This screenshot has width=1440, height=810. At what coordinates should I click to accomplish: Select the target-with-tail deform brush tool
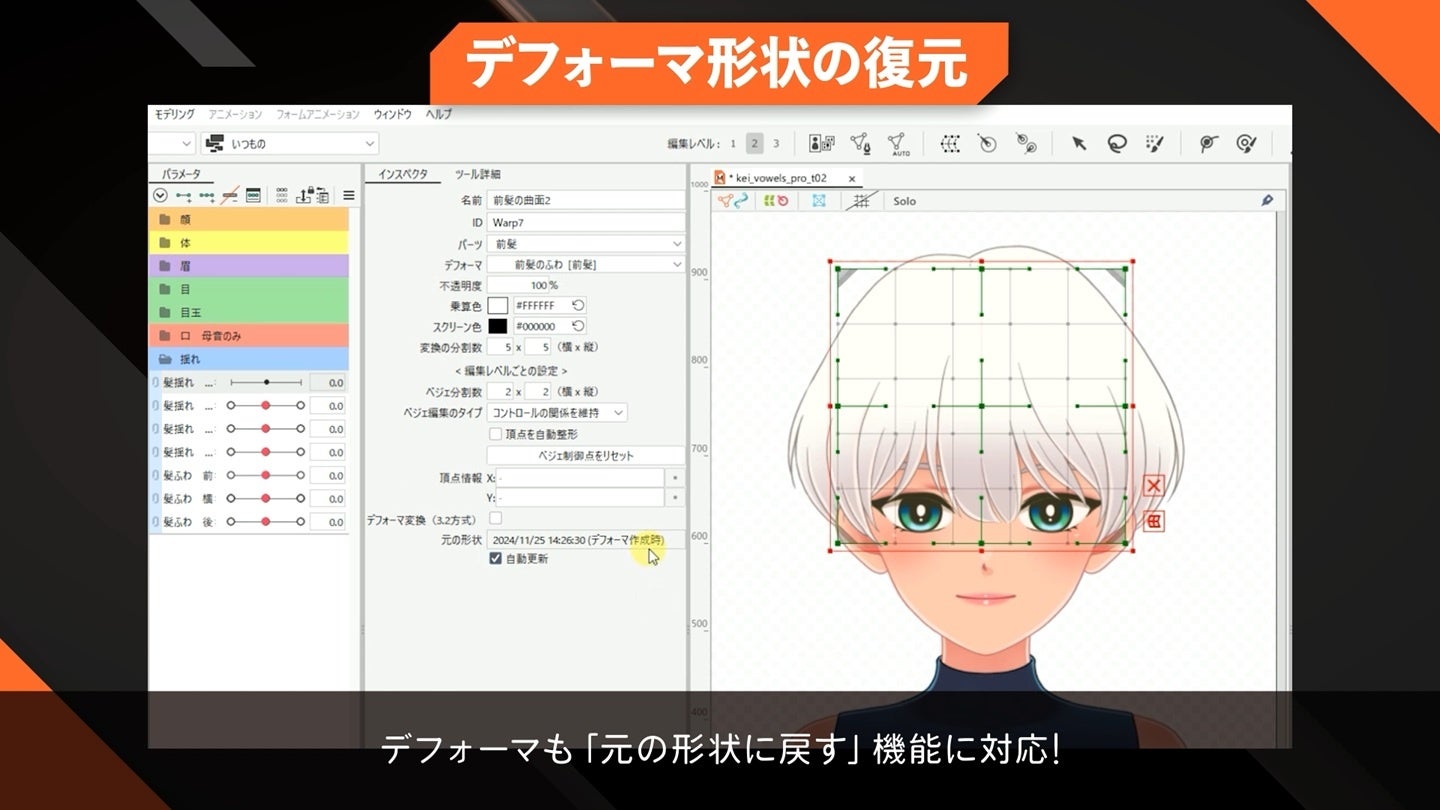point(1208,144)
